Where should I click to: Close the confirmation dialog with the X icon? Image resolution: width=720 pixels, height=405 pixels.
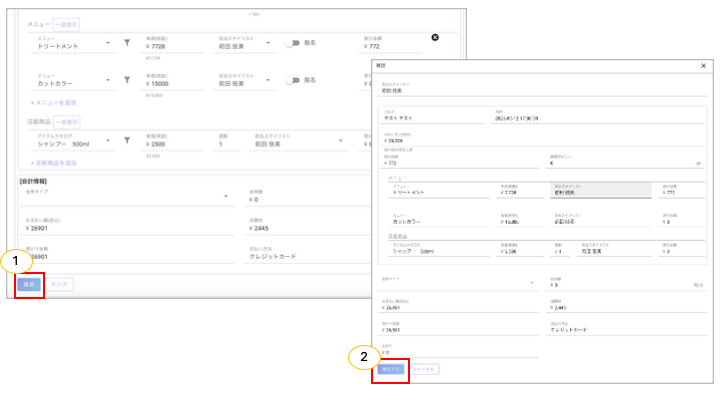(x=703, y=66)
